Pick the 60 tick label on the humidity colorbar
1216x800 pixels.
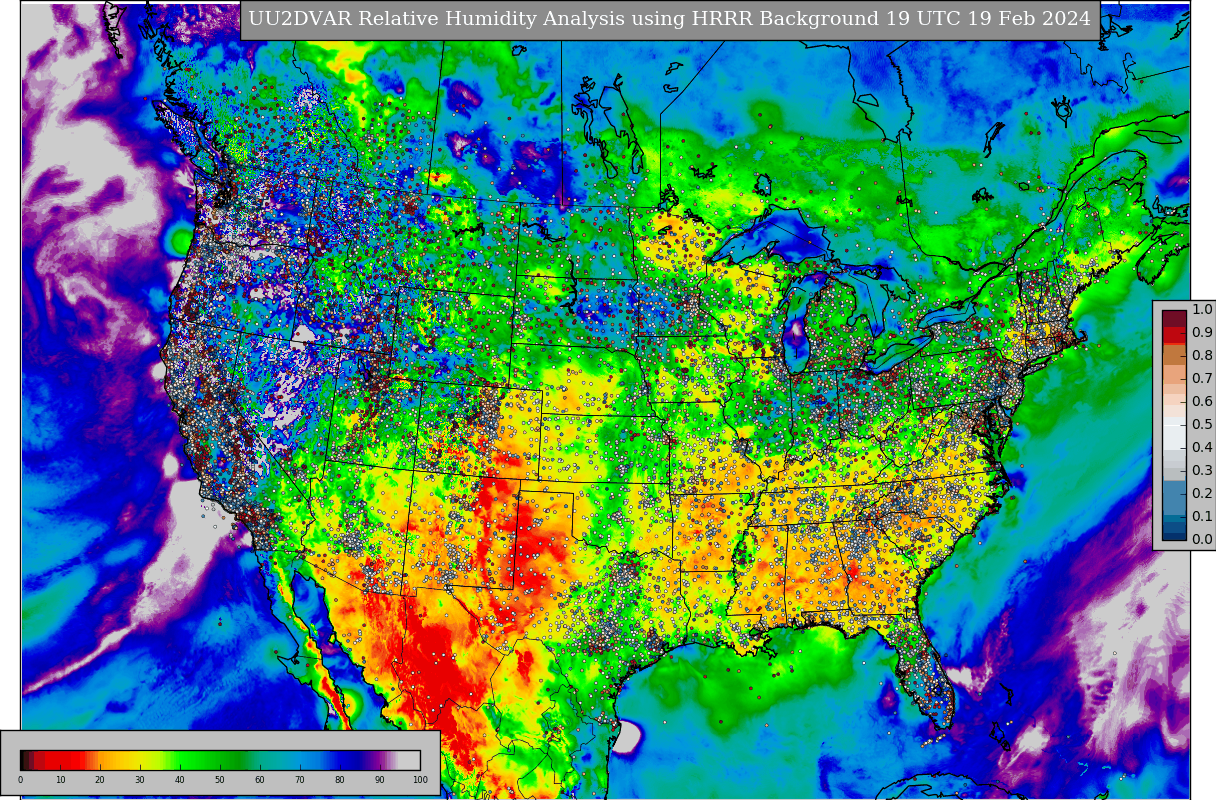point(260,780)
